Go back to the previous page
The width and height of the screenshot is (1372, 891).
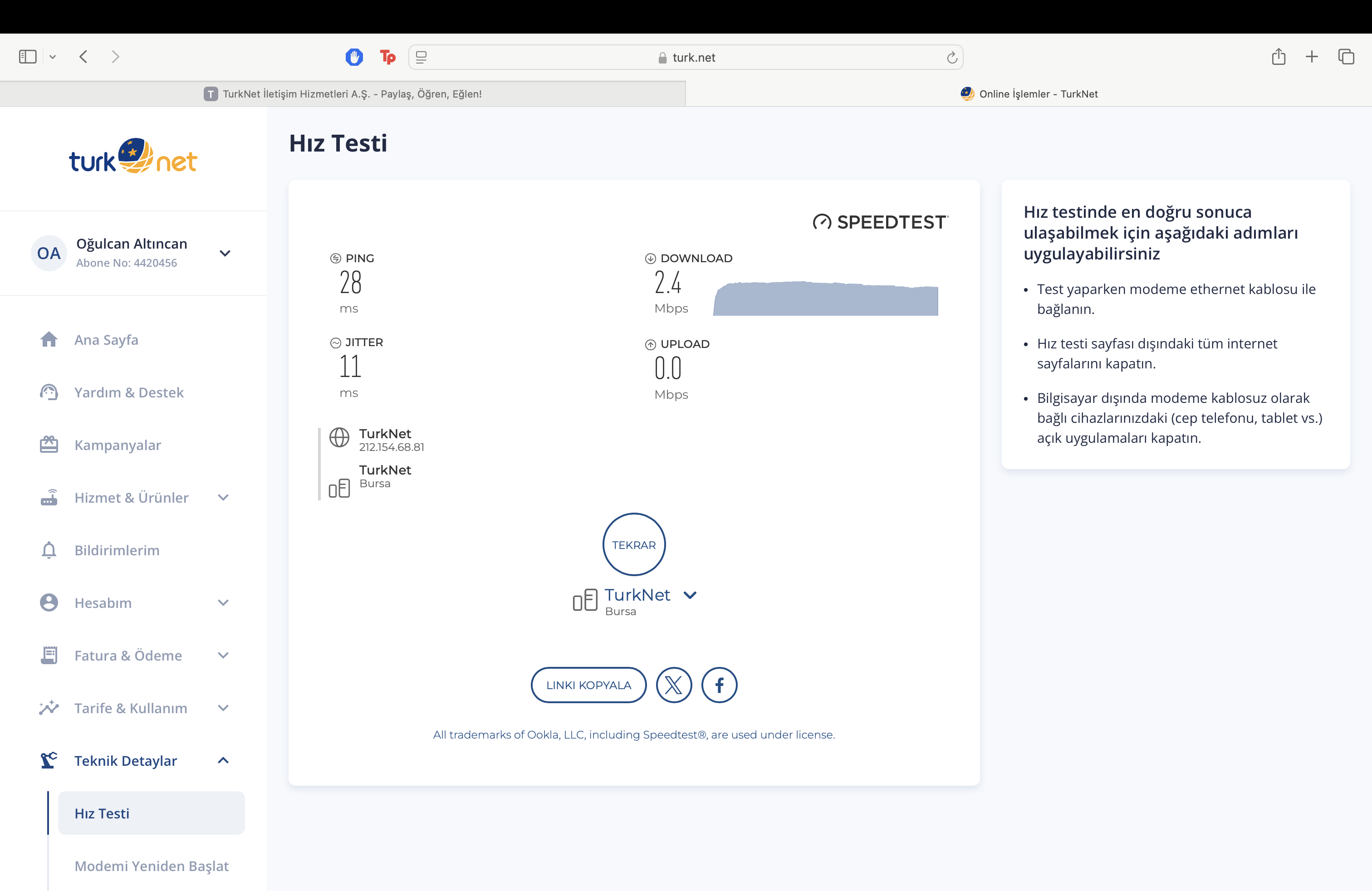[x=83, y=56]
